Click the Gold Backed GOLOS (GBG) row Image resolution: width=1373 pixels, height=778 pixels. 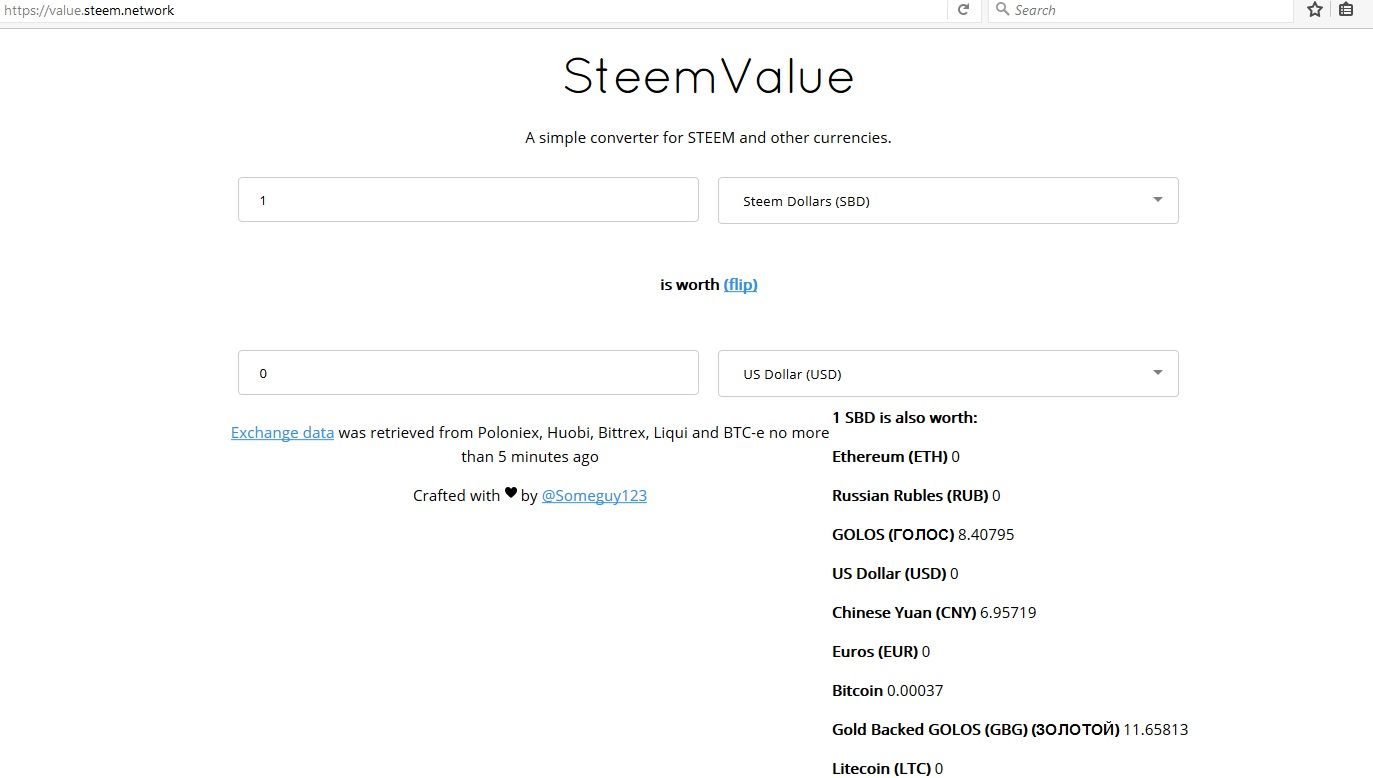coord(1010,730)
